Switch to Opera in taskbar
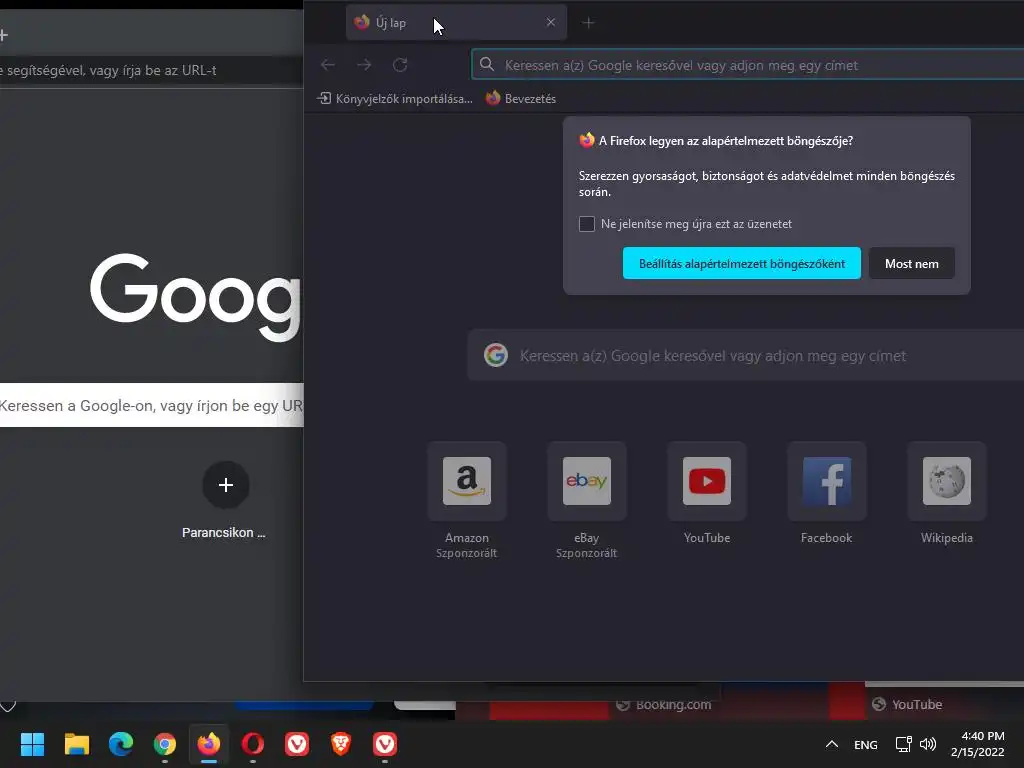This screenshot has height=768, width=1024. coord(253,744)
